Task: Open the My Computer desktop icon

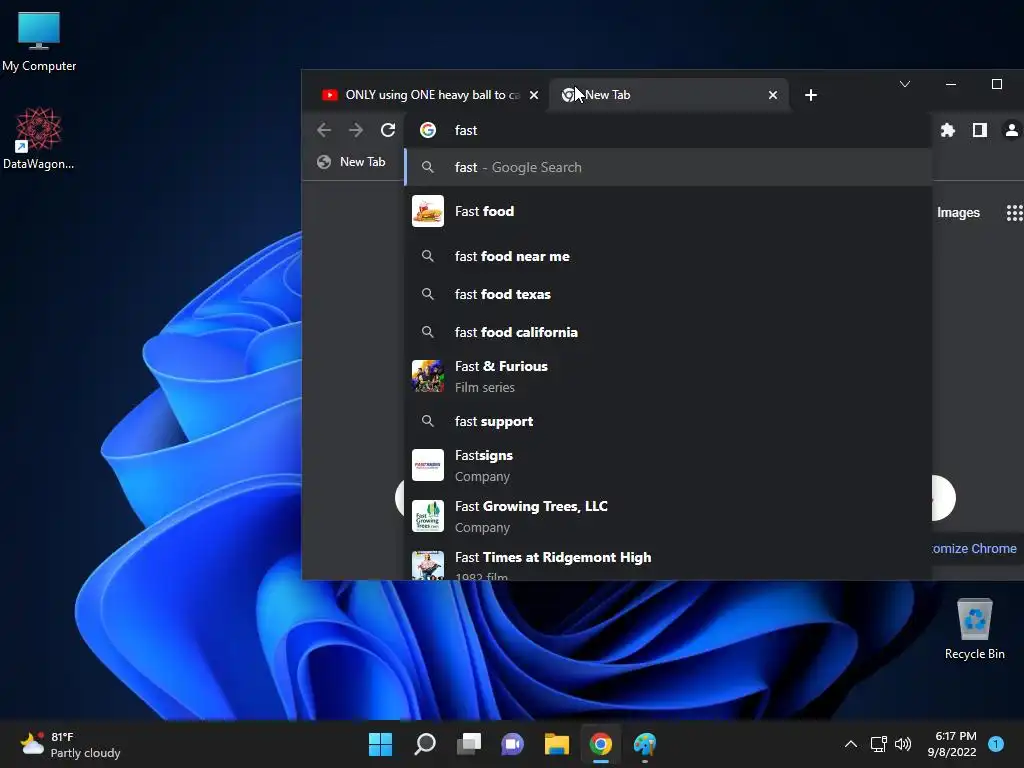Action: [39, 40]
